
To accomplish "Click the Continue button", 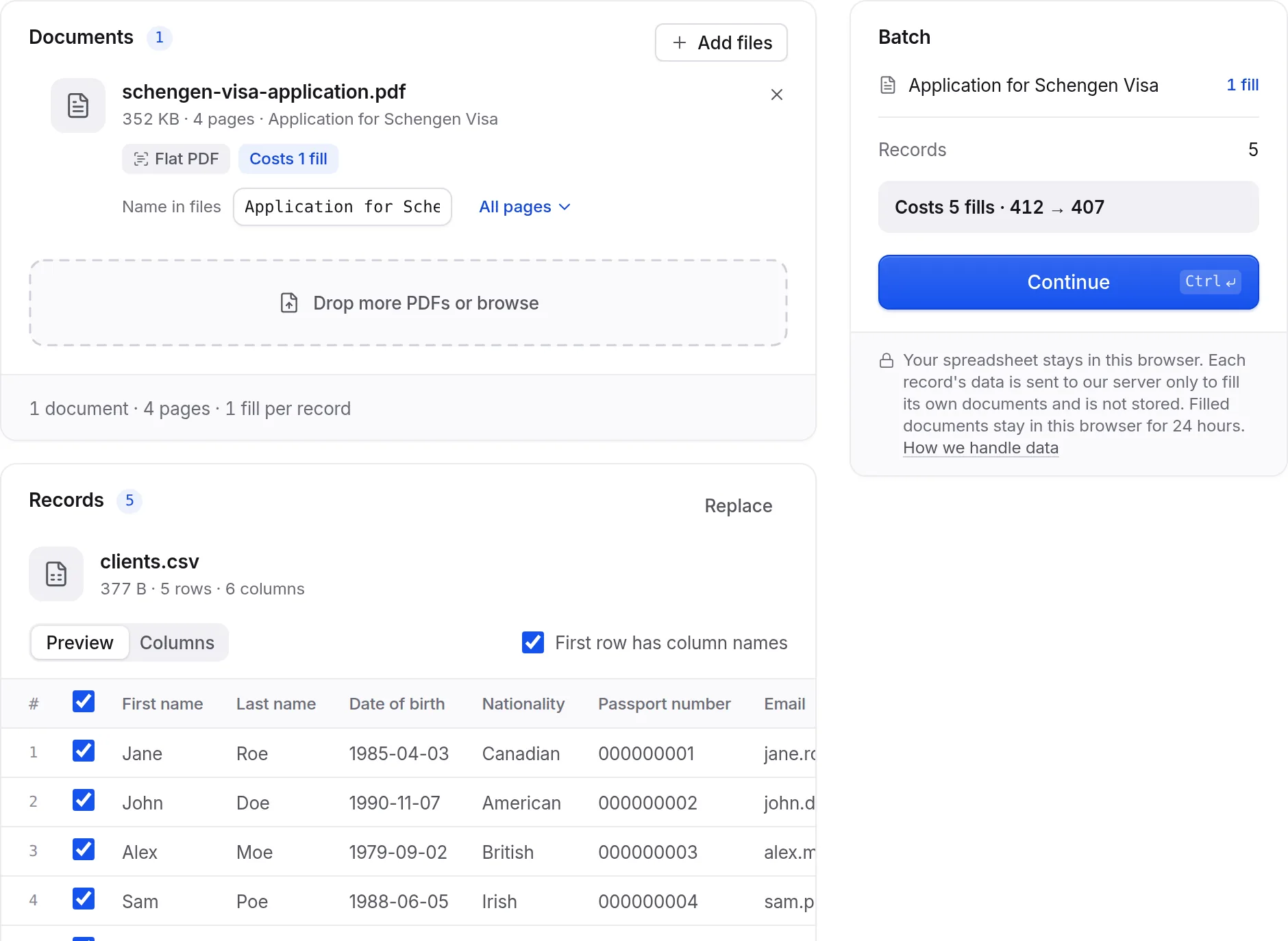I will pyautogui.click(x=1069, y=282).
